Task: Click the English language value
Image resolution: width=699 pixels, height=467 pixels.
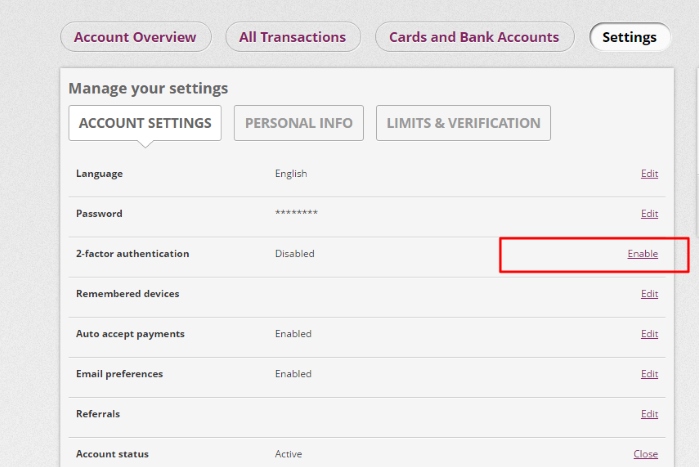Action: point(291,174)
